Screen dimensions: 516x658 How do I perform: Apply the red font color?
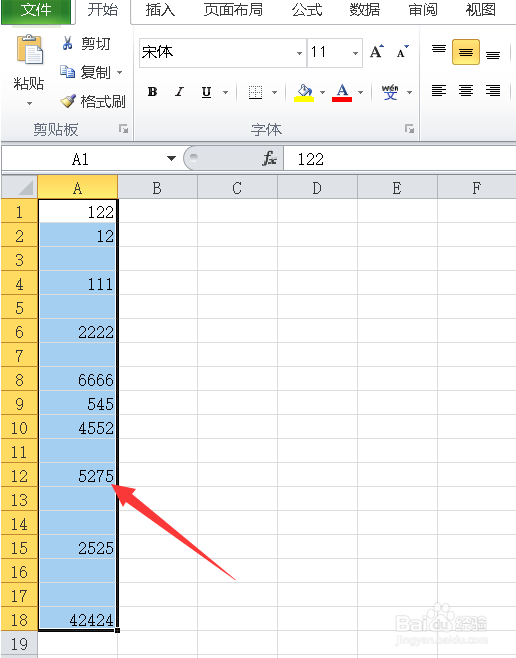342,93
